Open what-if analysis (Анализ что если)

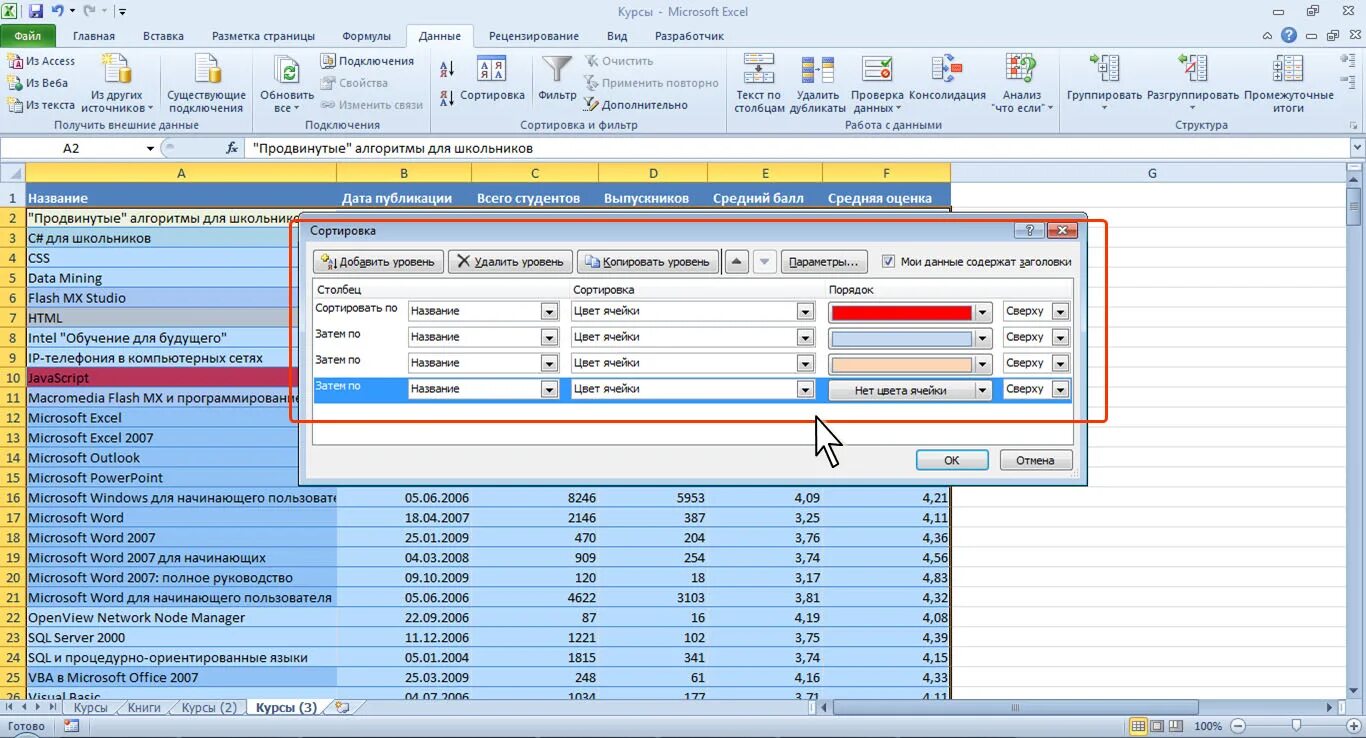click(x=1022, y=83)
